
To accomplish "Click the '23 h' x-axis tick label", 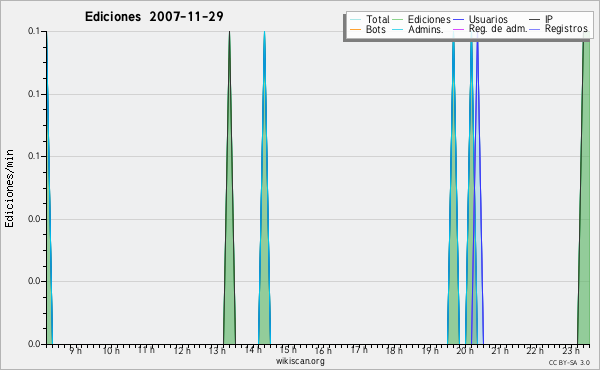I will pos(571,350).
